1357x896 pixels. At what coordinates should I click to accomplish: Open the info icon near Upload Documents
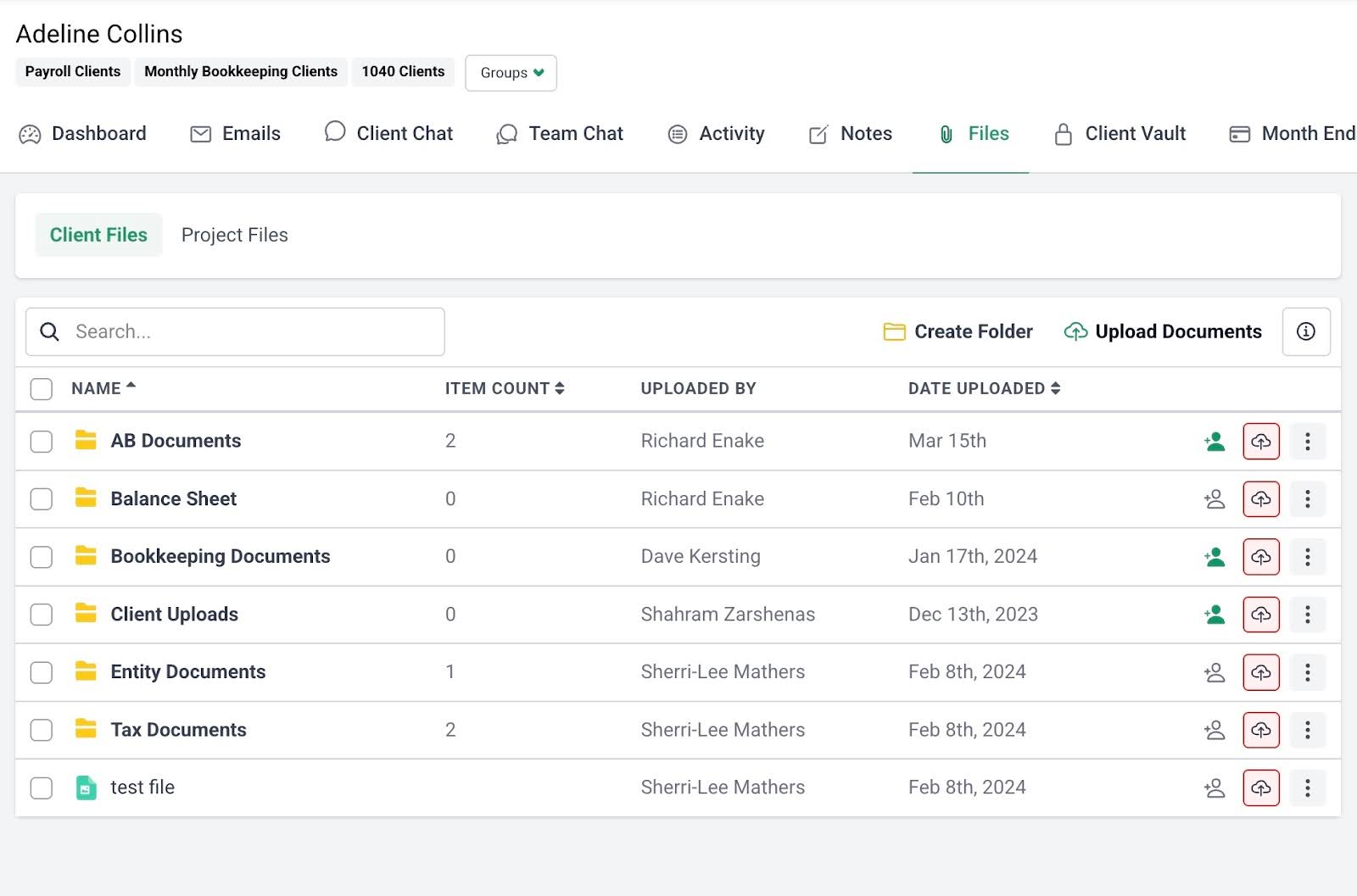(1306, 331)
